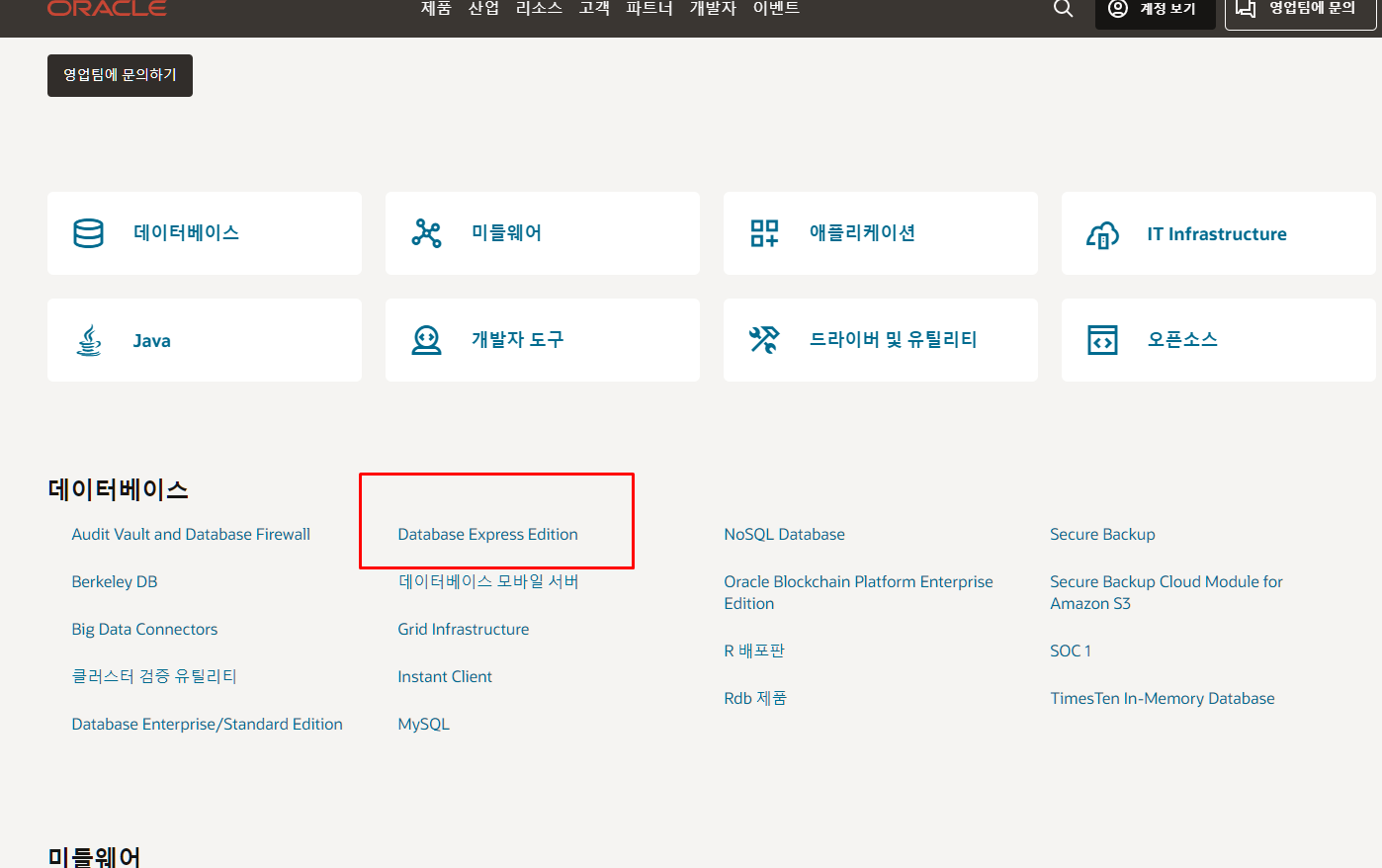Click the open source code window icon

coord(1102,340)
